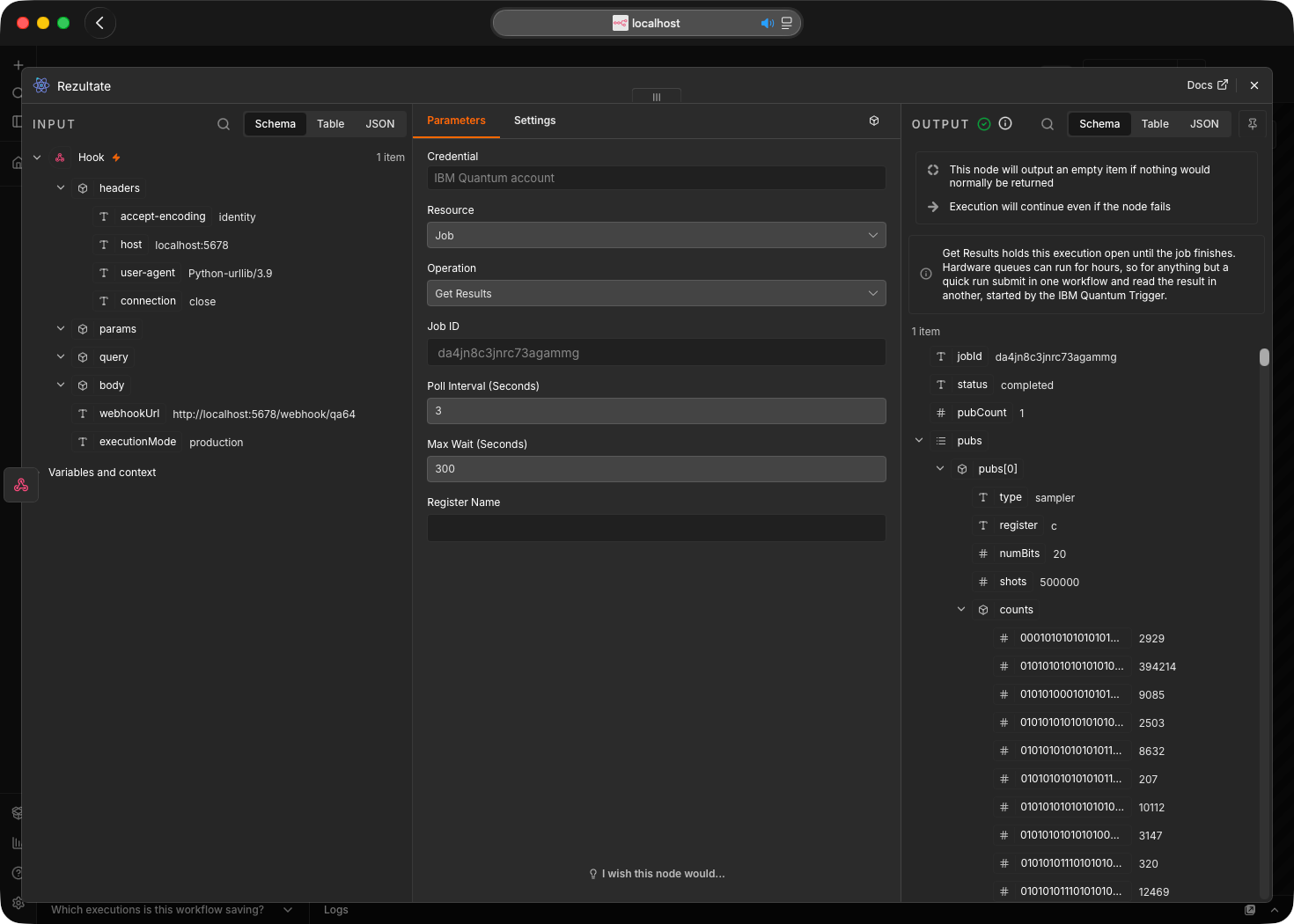Click the Job ID input field
The image size is (1294, 924).
point(657,353)
